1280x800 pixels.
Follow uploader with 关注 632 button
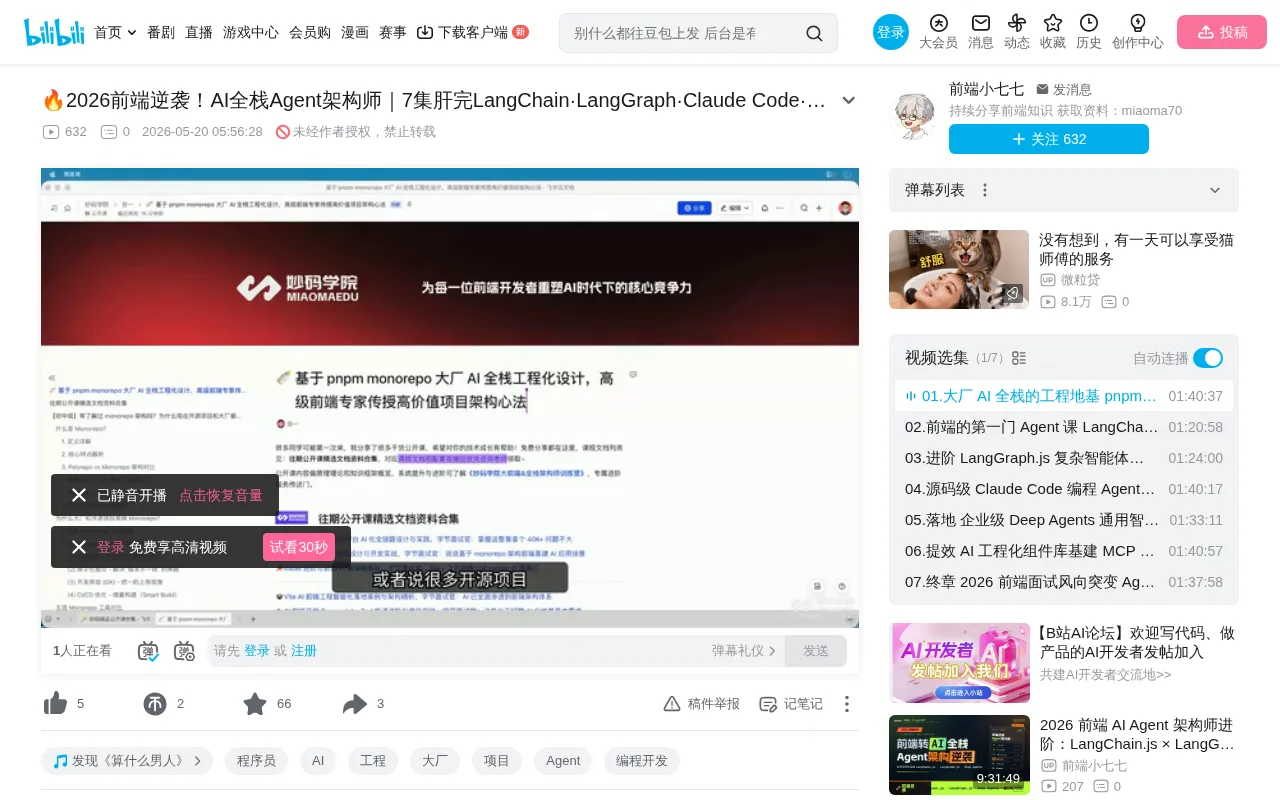[x=1049, y=139]
